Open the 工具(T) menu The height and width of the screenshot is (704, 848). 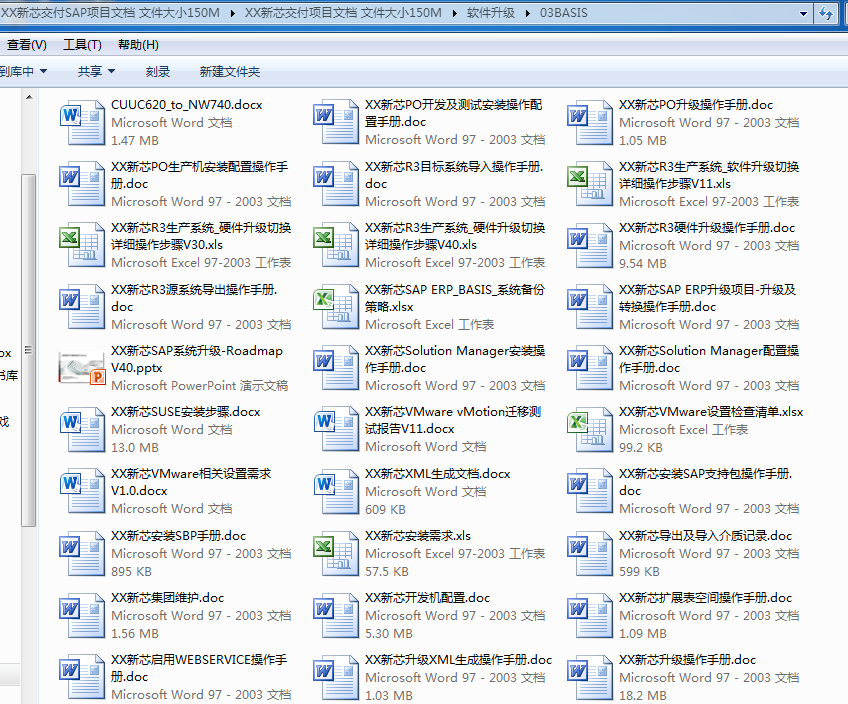pos(82,45)
